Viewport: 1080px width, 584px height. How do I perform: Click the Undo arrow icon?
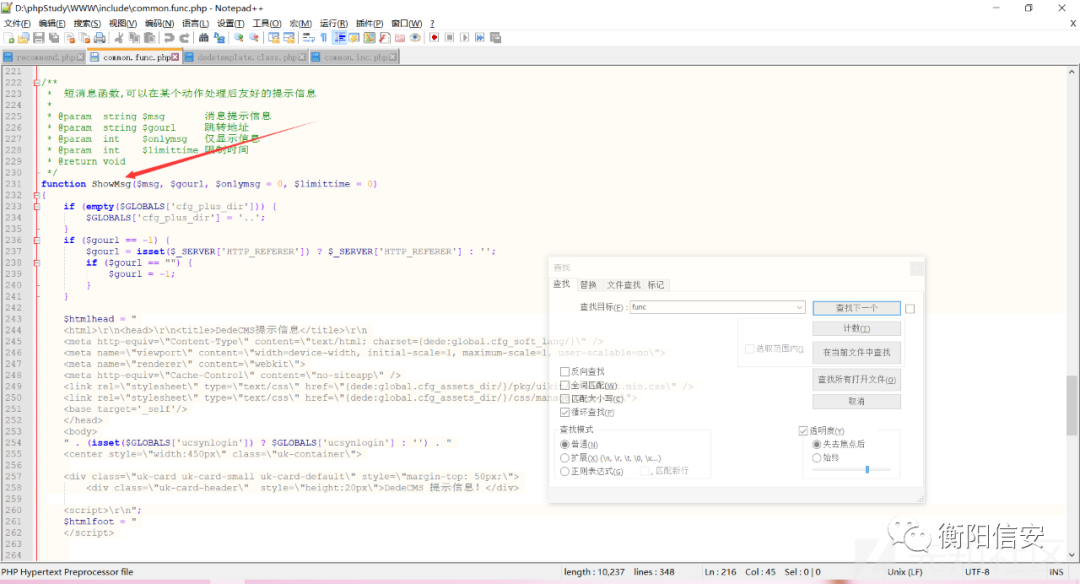tap(169, 38)
